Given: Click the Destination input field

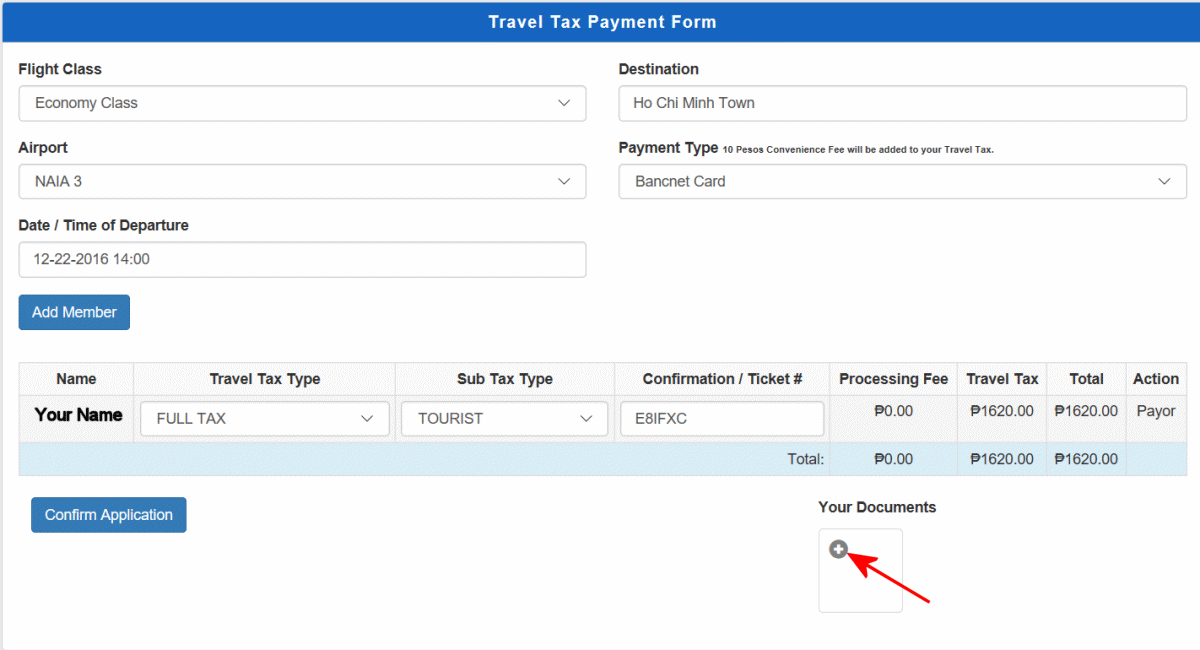Looking at the screenshot, I should [902, 103].
